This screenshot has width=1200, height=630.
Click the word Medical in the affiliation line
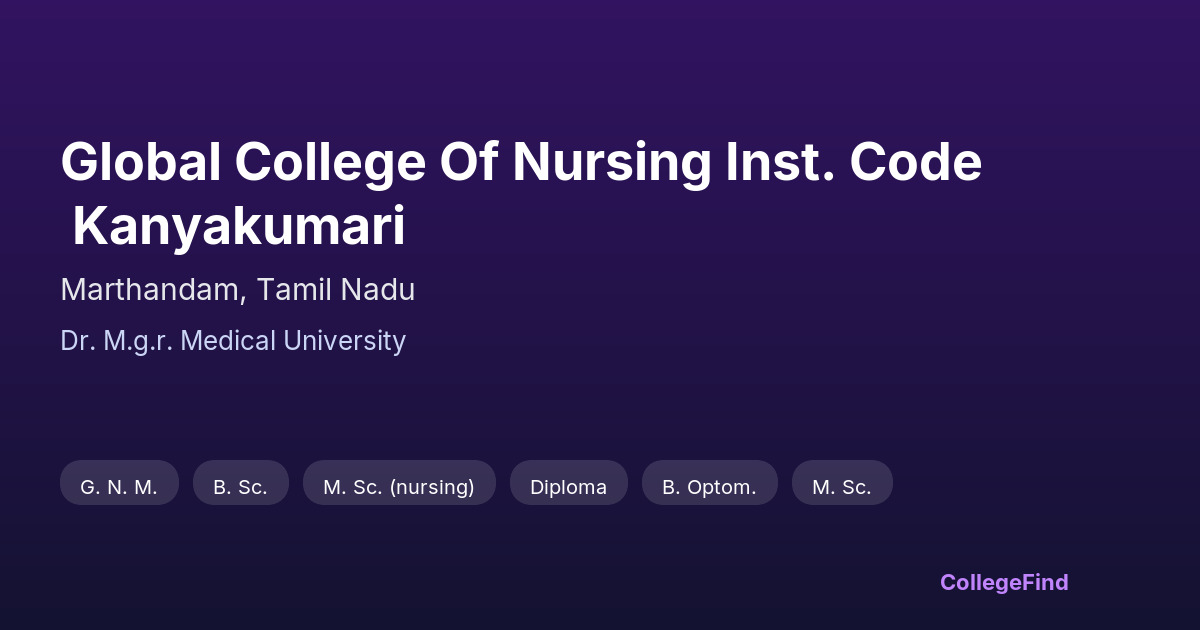230,341
